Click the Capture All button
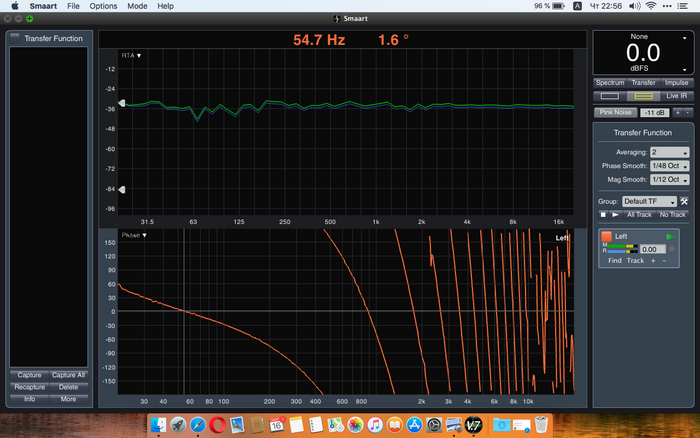Viewport: 700px width, 438px height. [x=68, y=375]
